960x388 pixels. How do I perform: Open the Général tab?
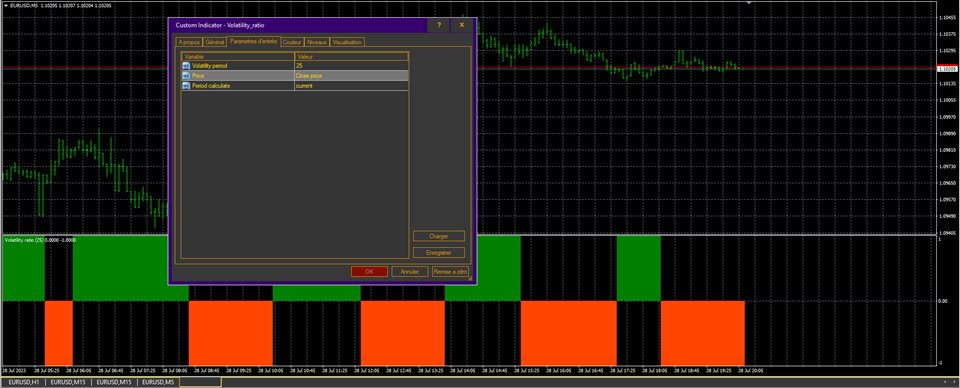pos(215,42)
